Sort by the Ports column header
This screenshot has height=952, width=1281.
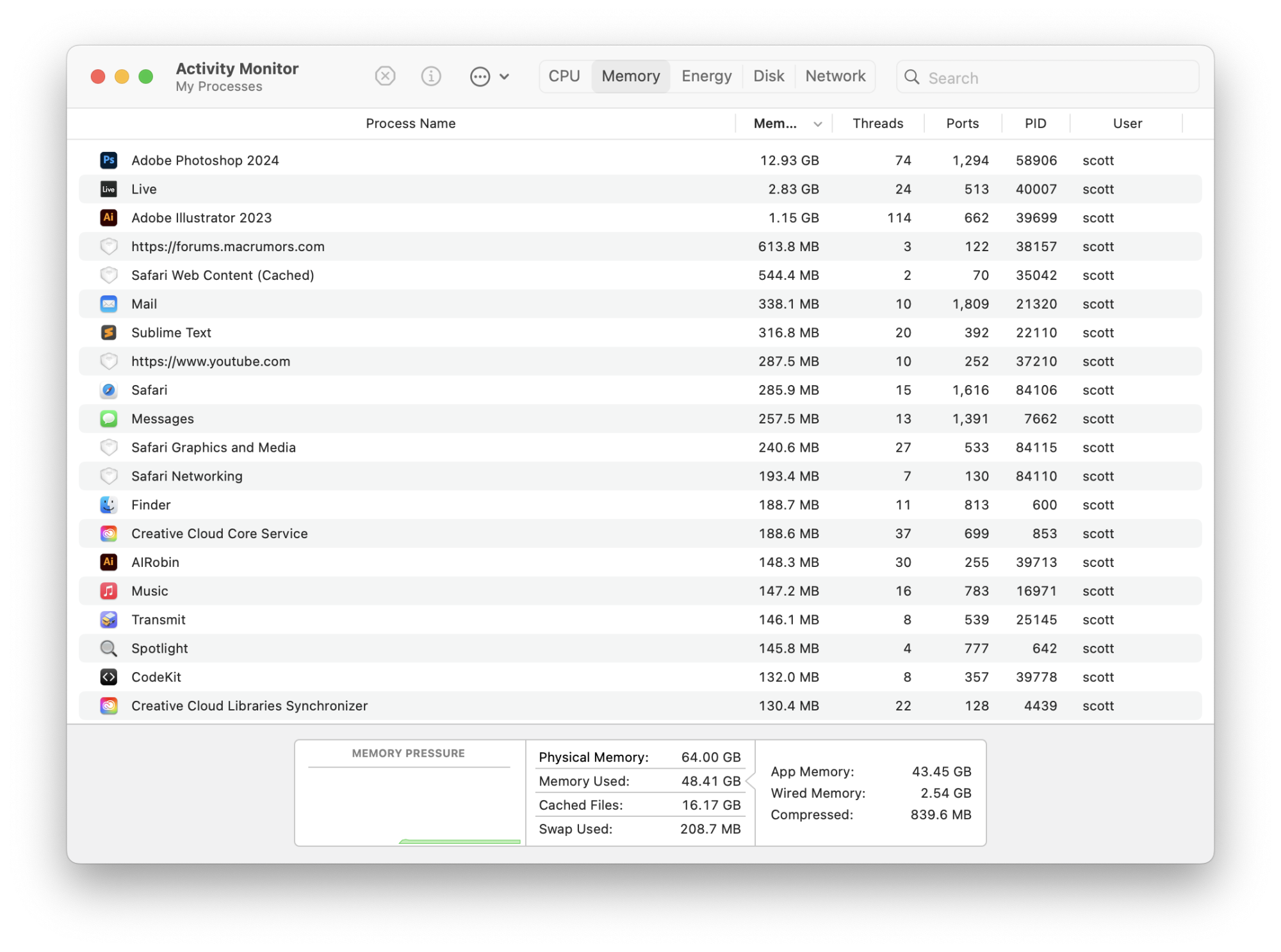point(962,124)
